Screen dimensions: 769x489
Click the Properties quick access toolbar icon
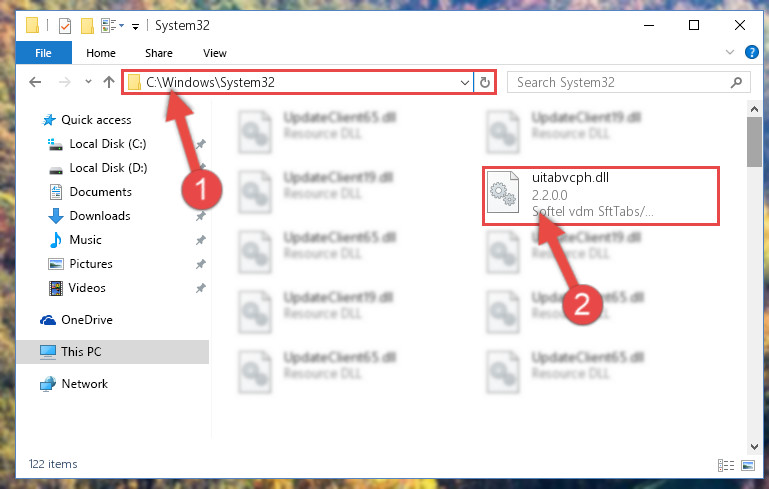coord(65,26)
